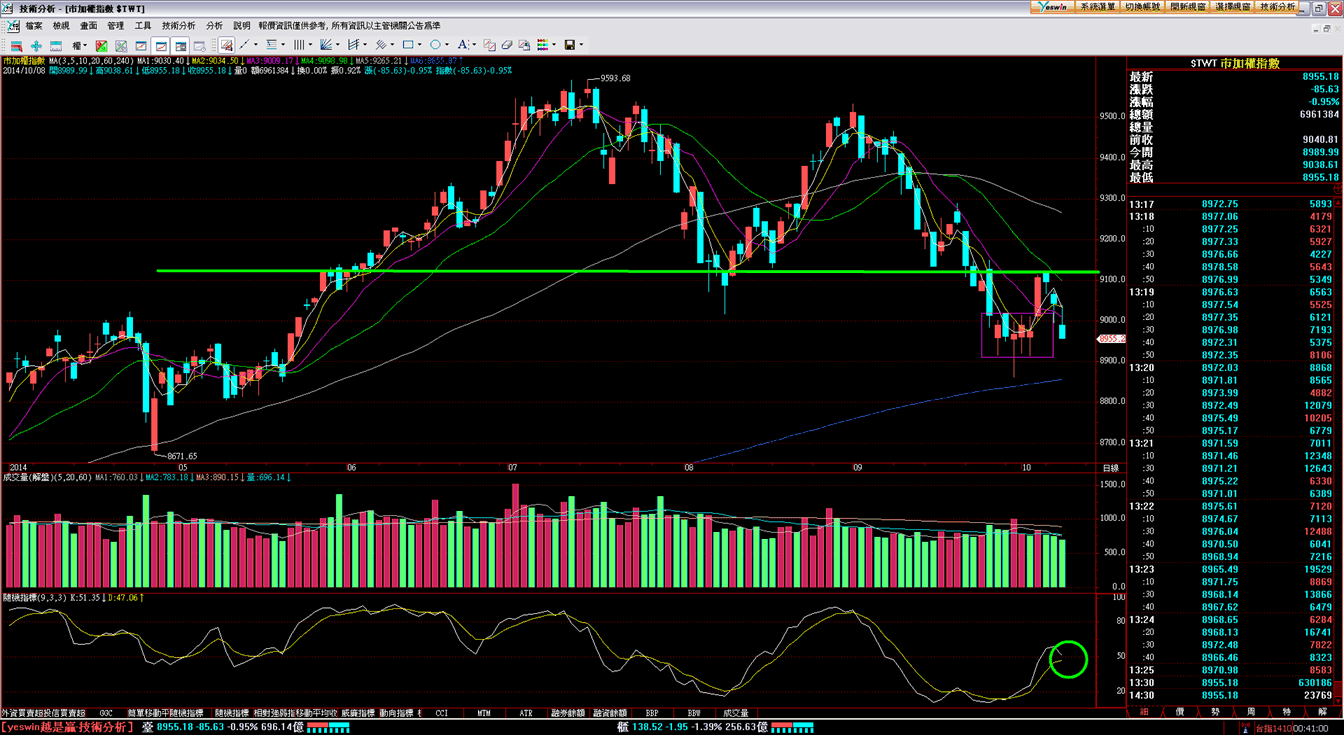Open the 工具 menu
The height and width of the screenshot is (735, 1344).
(143, 25)
